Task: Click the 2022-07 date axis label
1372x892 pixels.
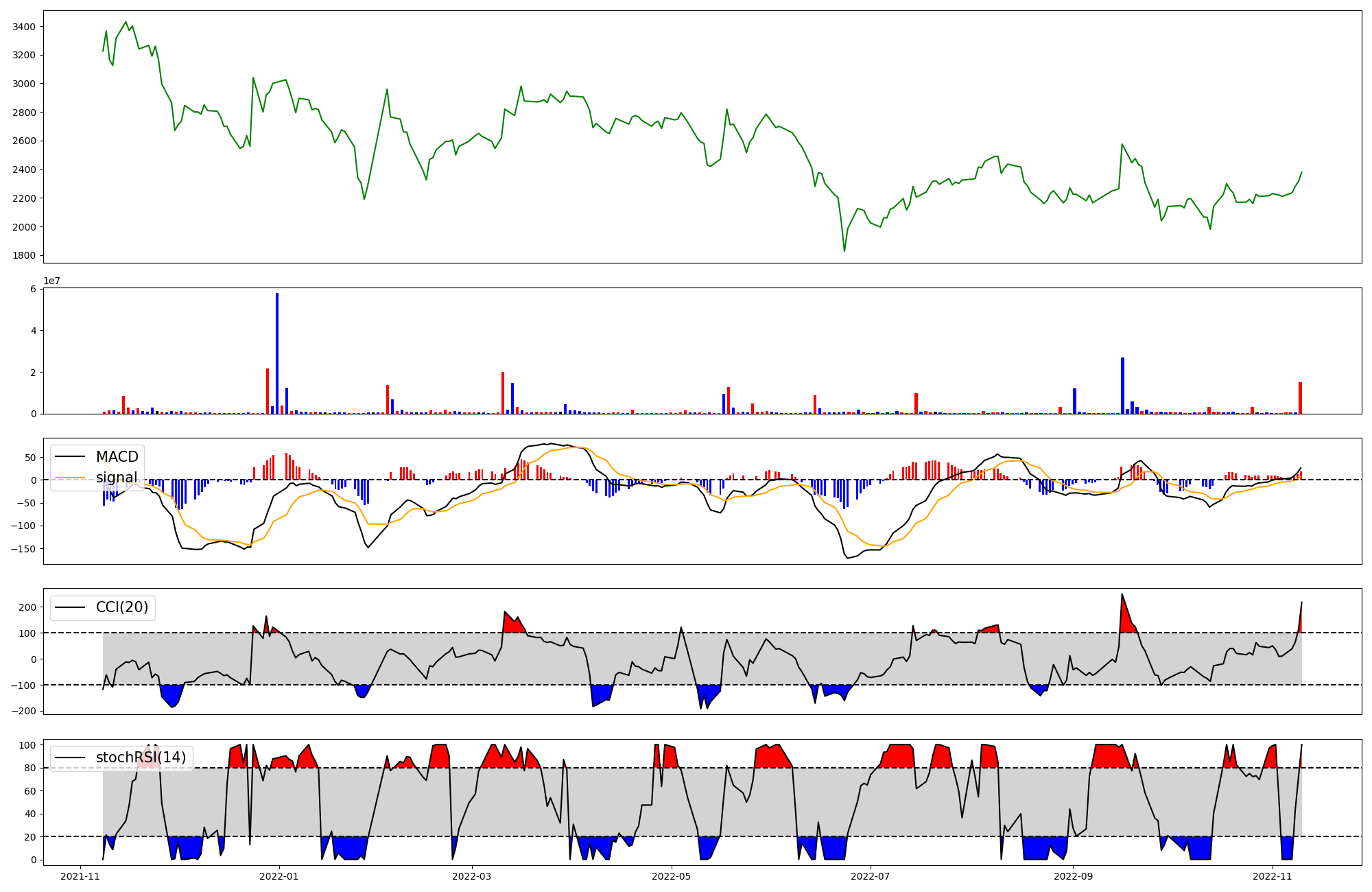Action: tap(870, 876)
